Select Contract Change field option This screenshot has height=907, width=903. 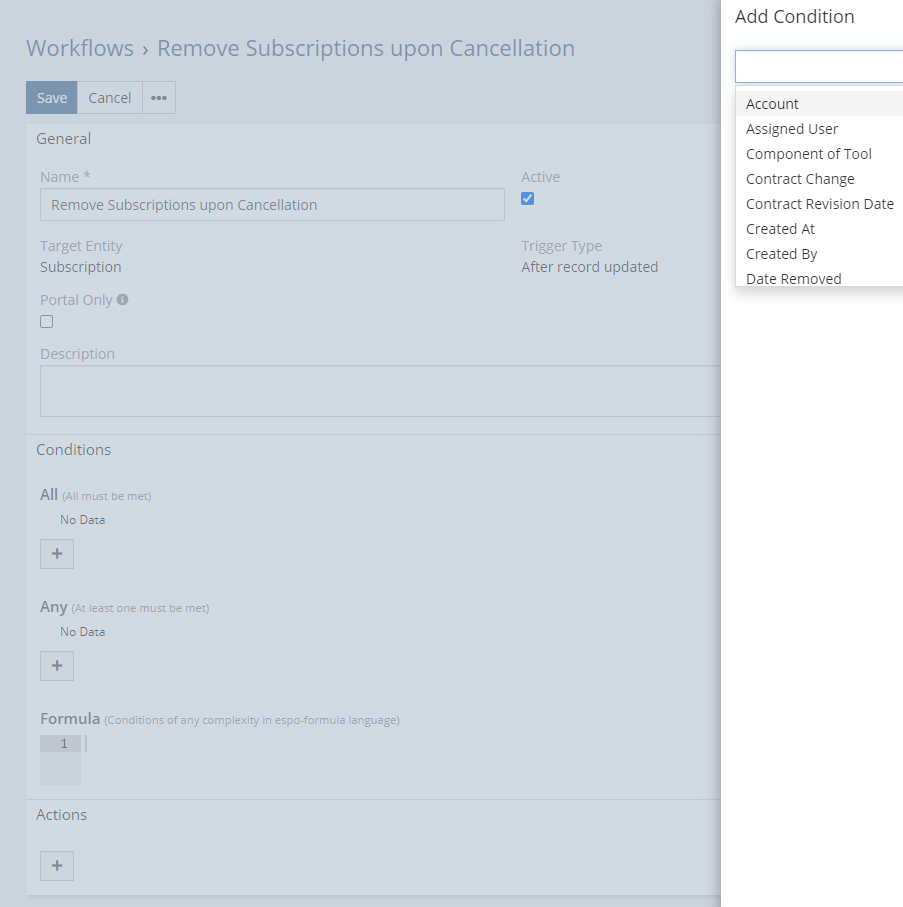point(800,179)
